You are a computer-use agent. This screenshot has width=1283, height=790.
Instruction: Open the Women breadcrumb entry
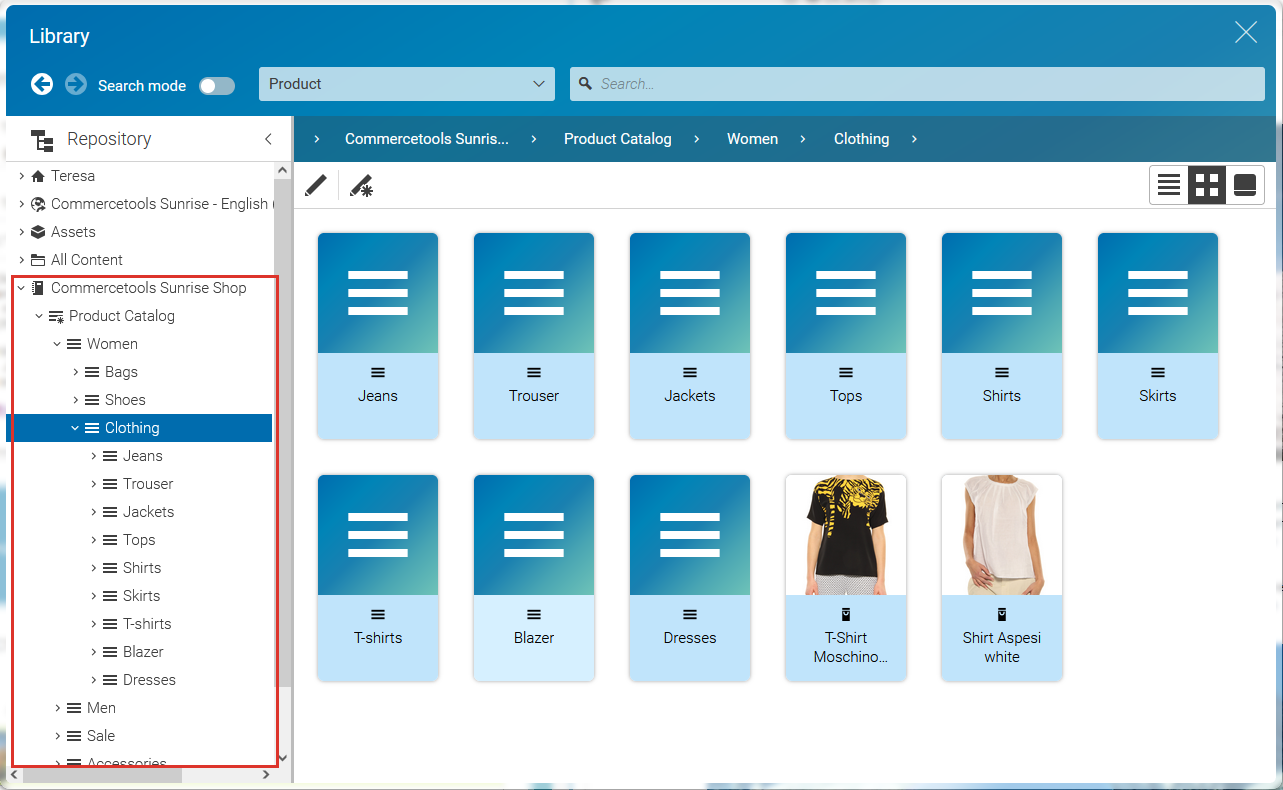(752, 139)
